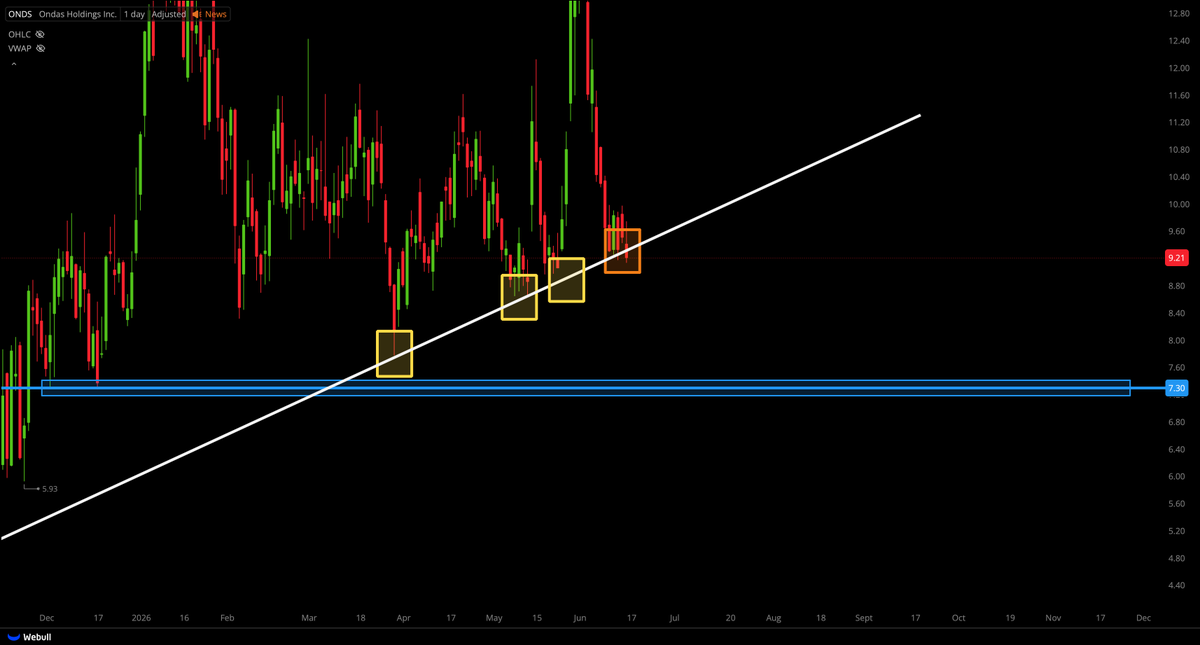1200x645 pixels.
Task: Click the blue 7.30 price line label
Action: pos(1177,387)
